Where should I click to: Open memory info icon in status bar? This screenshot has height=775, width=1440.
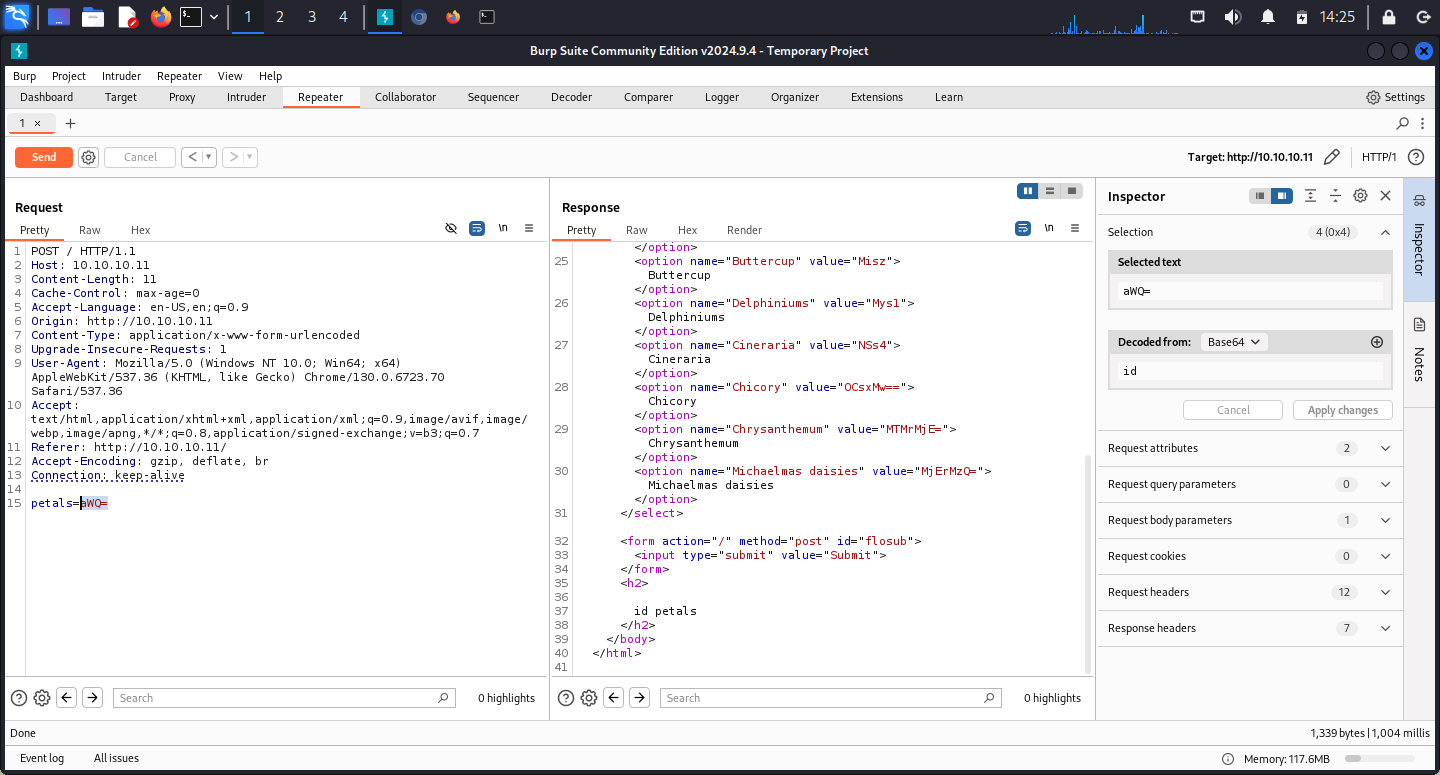pyautogui.click(x=1228, y=759)
